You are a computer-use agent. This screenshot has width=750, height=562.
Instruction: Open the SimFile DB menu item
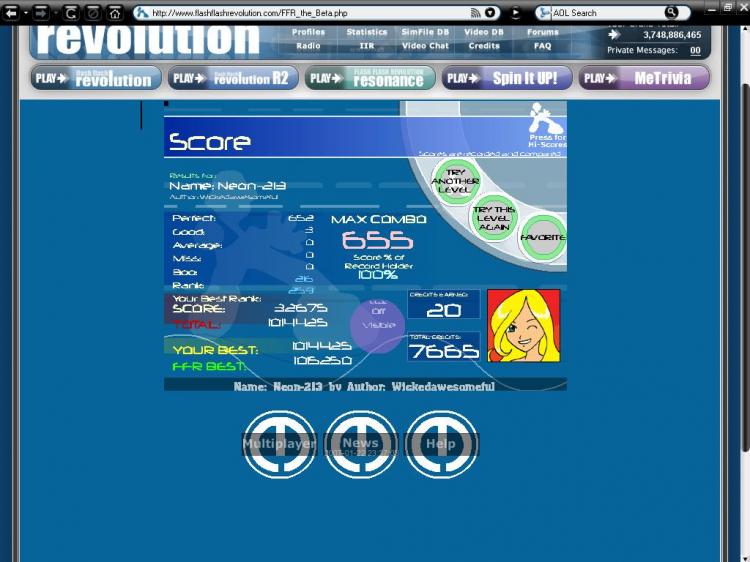(x=425, y=32)
